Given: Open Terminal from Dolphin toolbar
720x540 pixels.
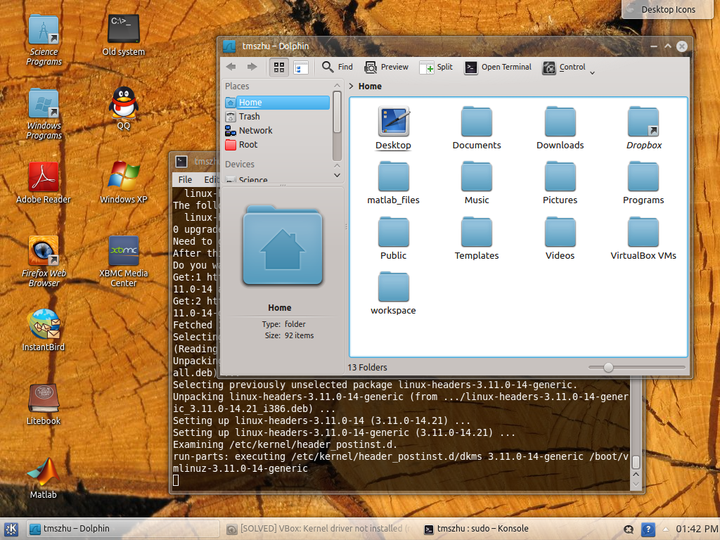Looking at the screenshot, I should [x=498, y=67].
